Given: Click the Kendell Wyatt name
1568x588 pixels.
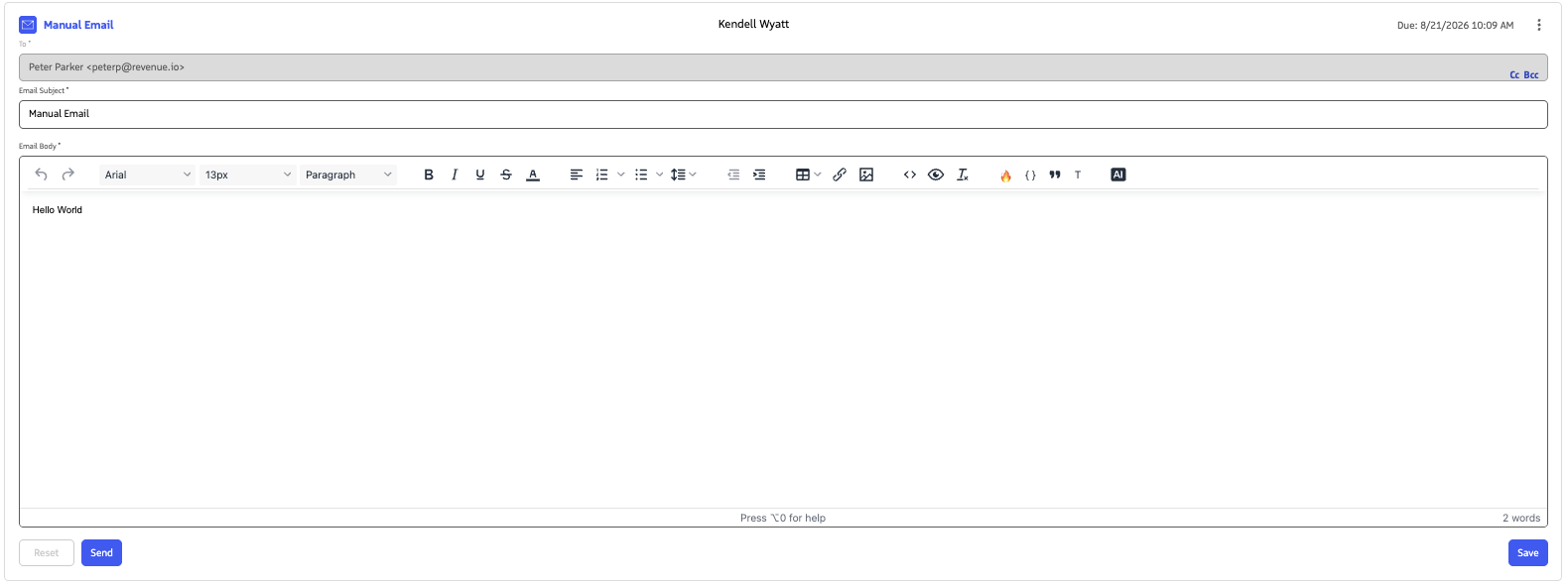Looking at the screenshot, I should coord(754,24).
